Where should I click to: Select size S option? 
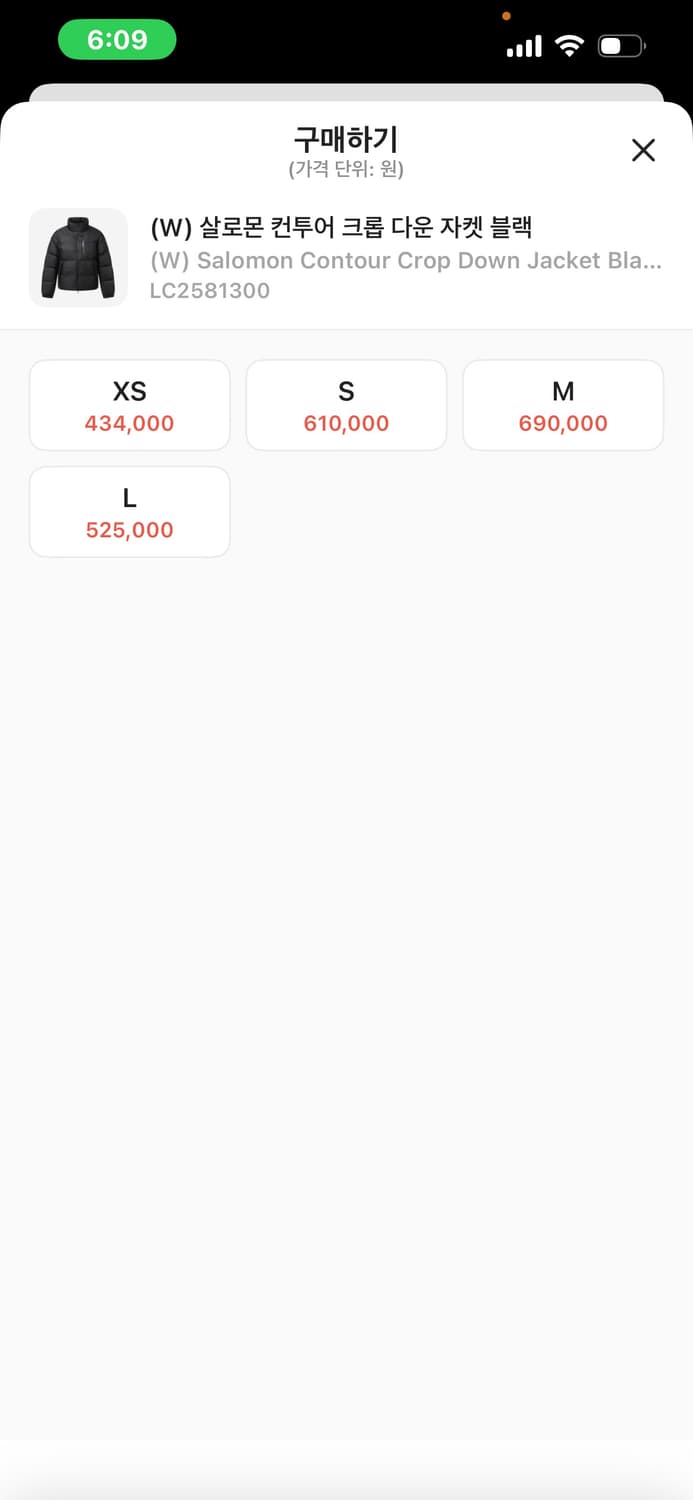[346, 392]
